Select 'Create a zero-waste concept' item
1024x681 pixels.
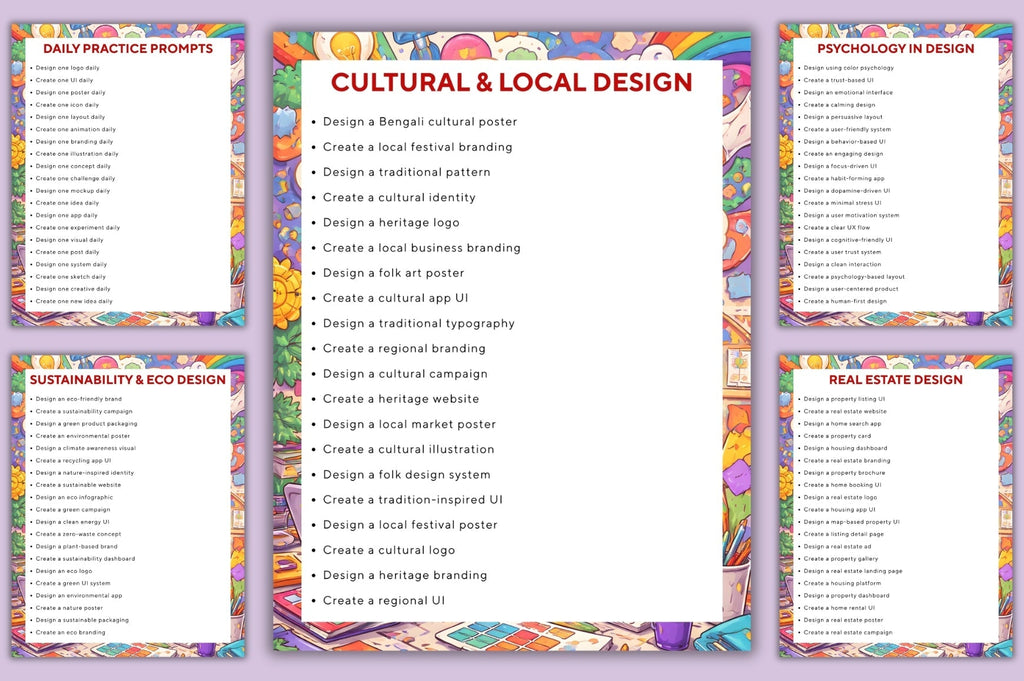pyautogui.click(x=78, y=534)
